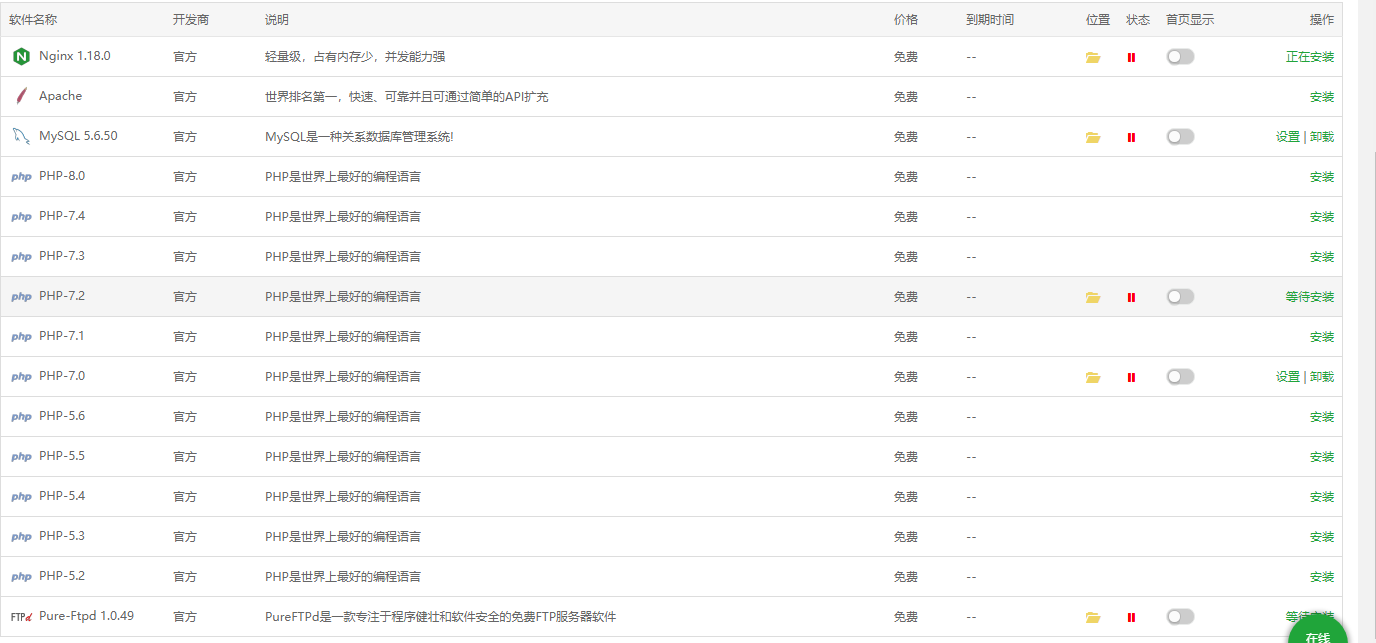Screen dimensions: 1376x643
Task: Install PHP-5.2 via its 安装 link
Action: (x=1322, y=577)
